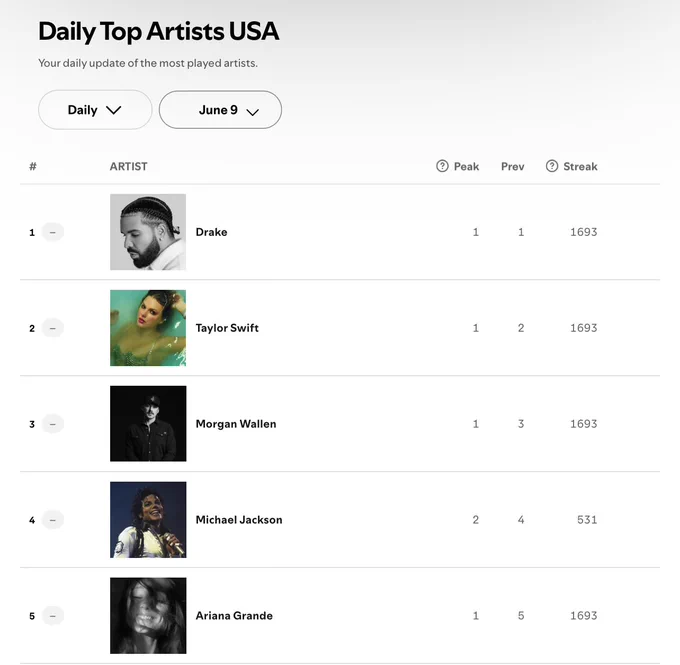680x665 pixels.
Task: Click the Prev column header
Action: (513, 167)
